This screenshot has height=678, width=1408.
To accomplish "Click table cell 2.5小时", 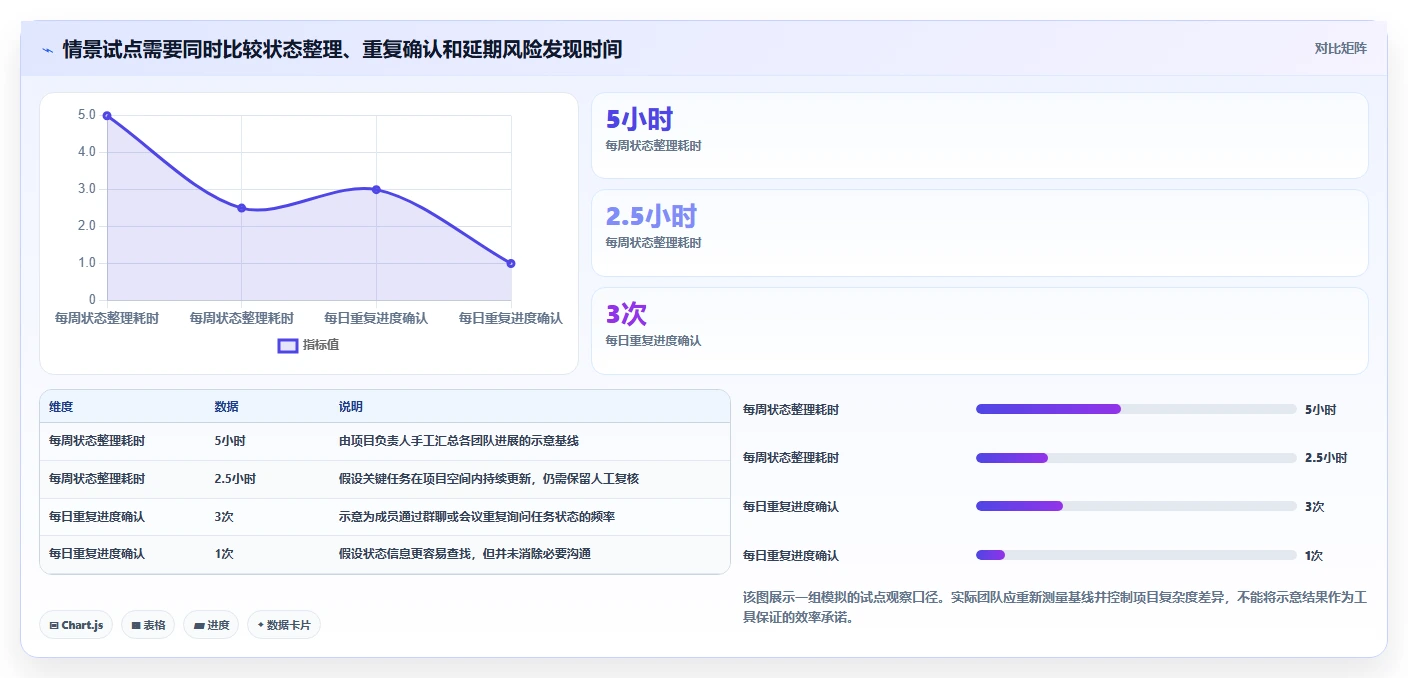I will tap(235, 479).
